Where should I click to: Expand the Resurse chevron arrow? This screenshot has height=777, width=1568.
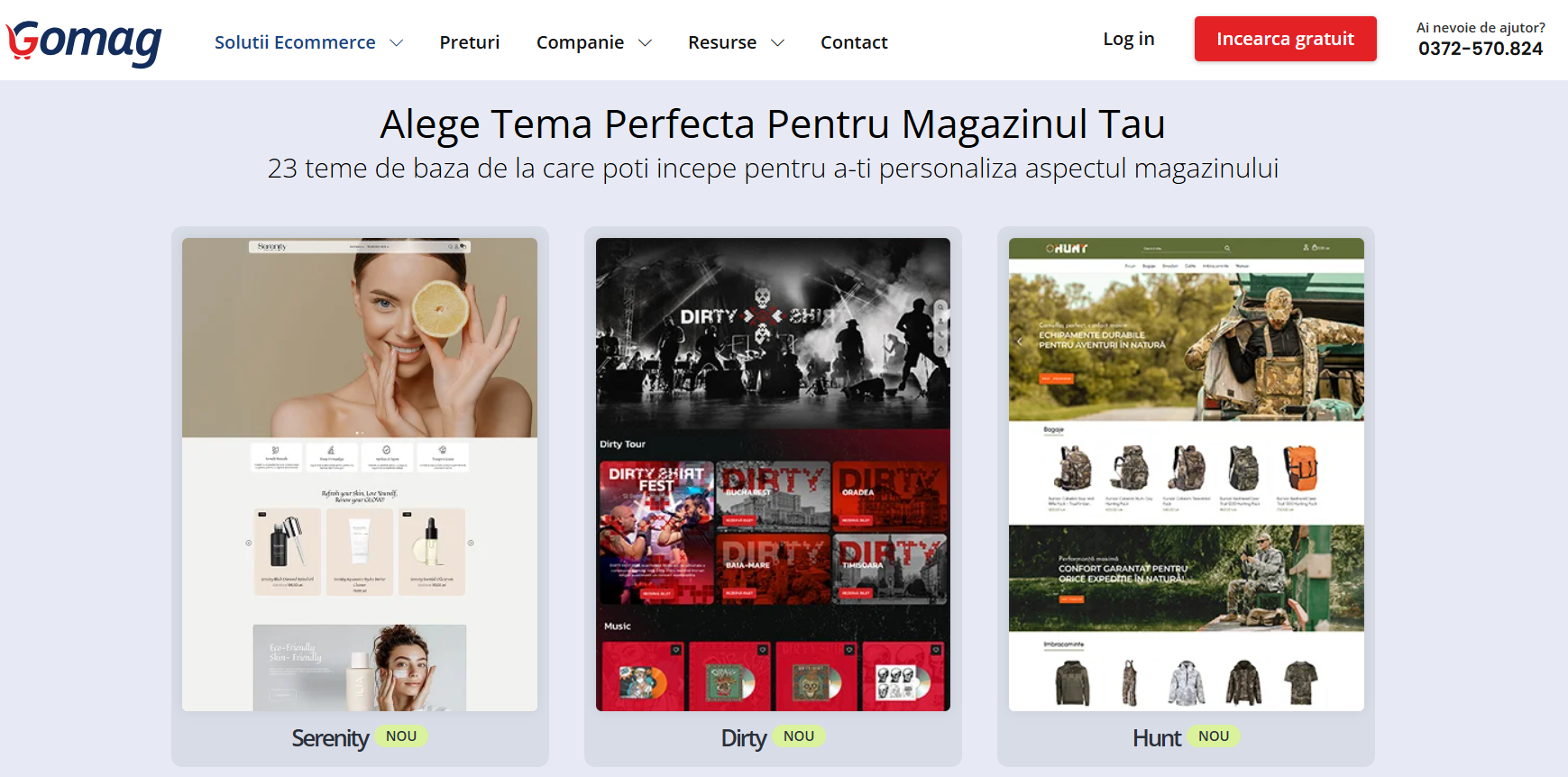coord(777,43)
